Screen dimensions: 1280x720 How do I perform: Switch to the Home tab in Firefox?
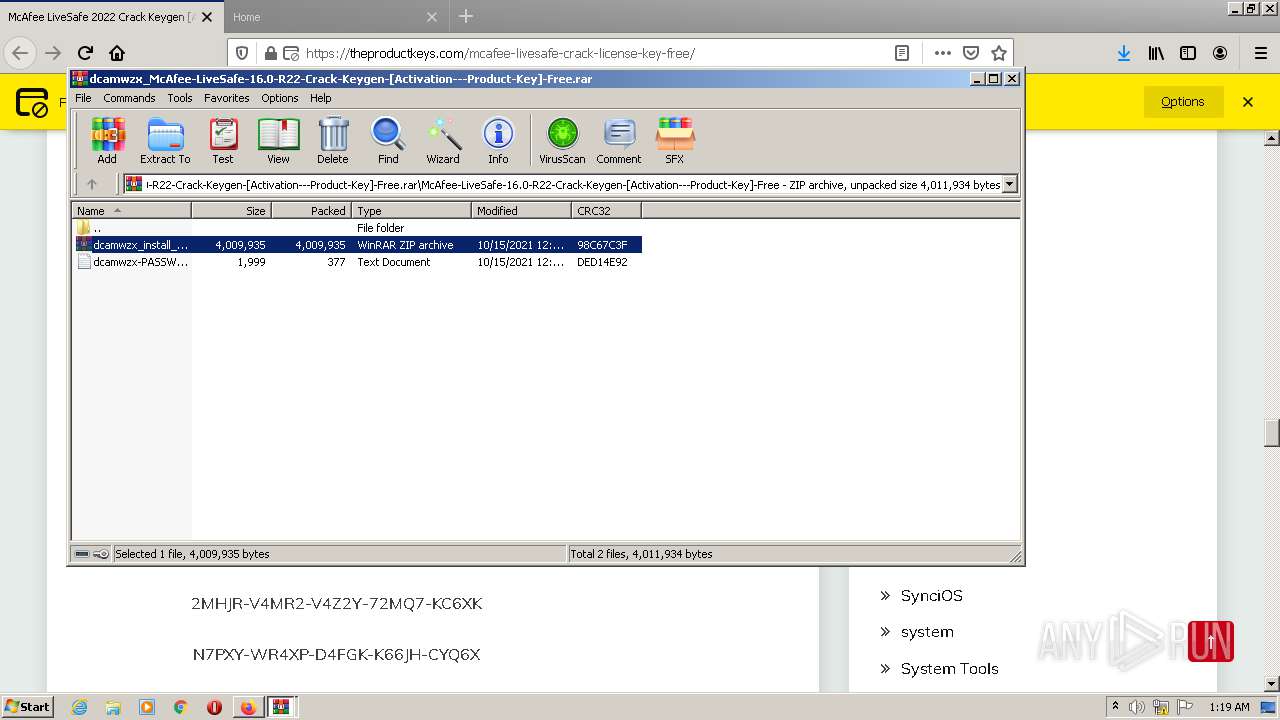coord(335,17)
